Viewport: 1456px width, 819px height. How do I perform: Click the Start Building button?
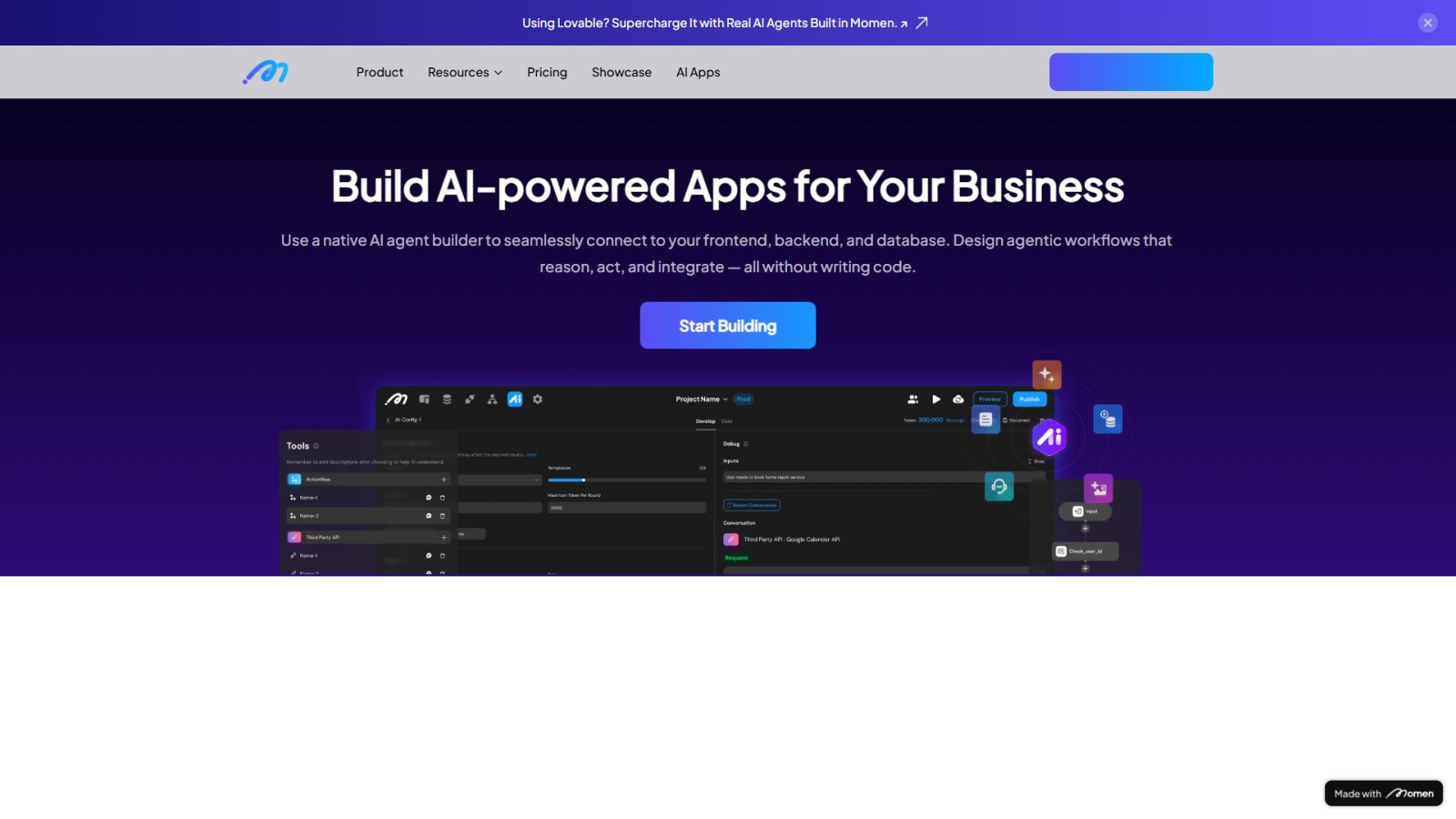[728, 325]
